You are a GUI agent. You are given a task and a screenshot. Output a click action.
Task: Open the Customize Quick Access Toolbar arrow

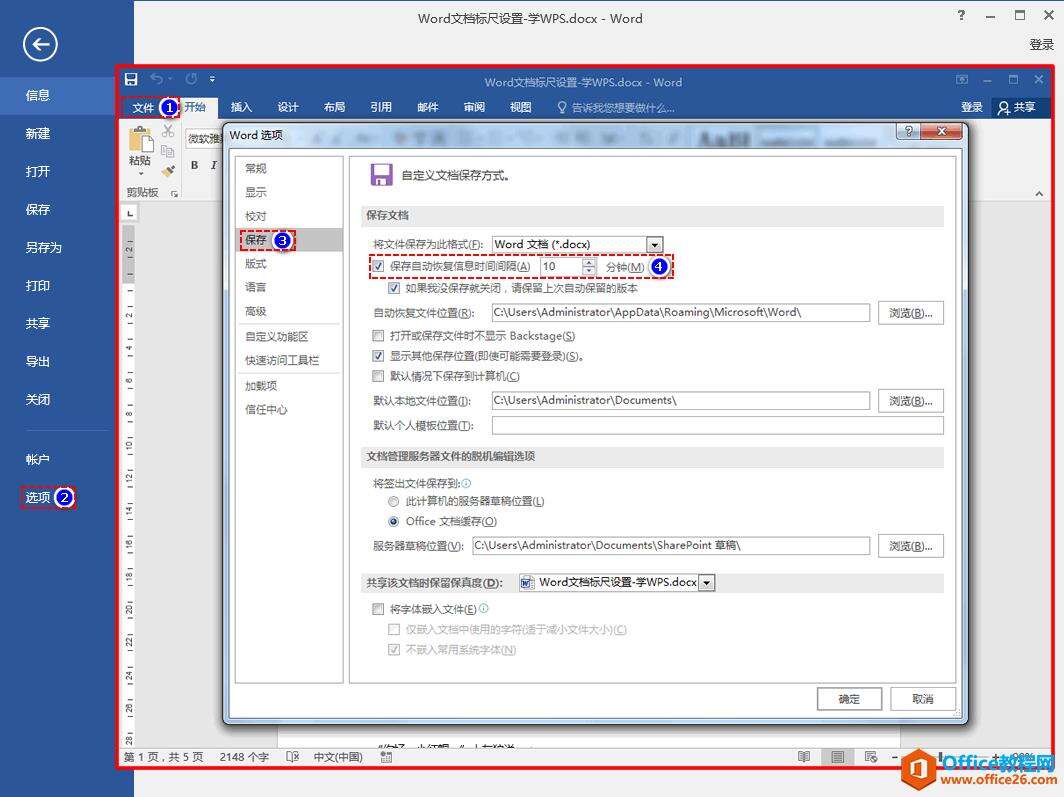tap(212, 79)
